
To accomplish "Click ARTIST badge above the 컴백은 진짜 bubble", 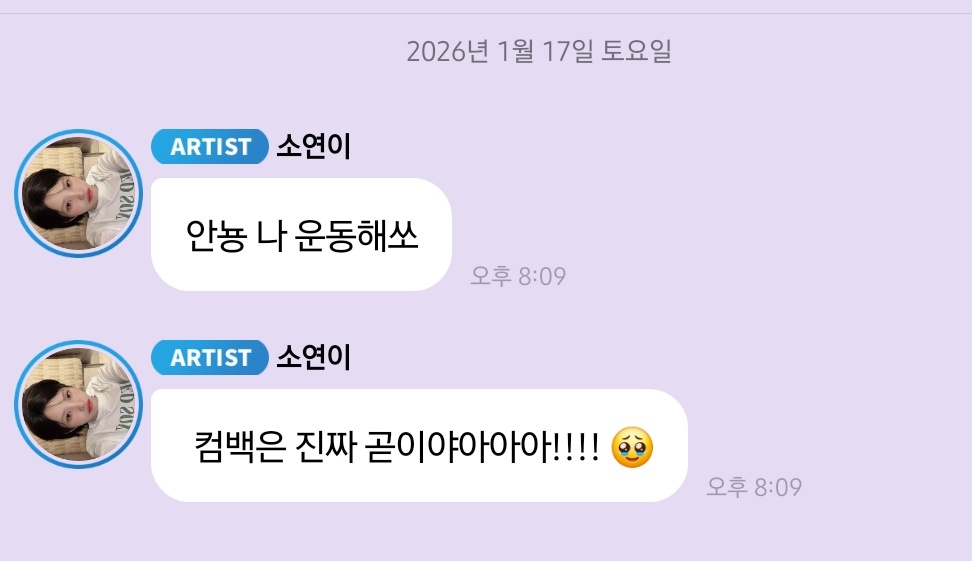I will [x=210, y=358].
